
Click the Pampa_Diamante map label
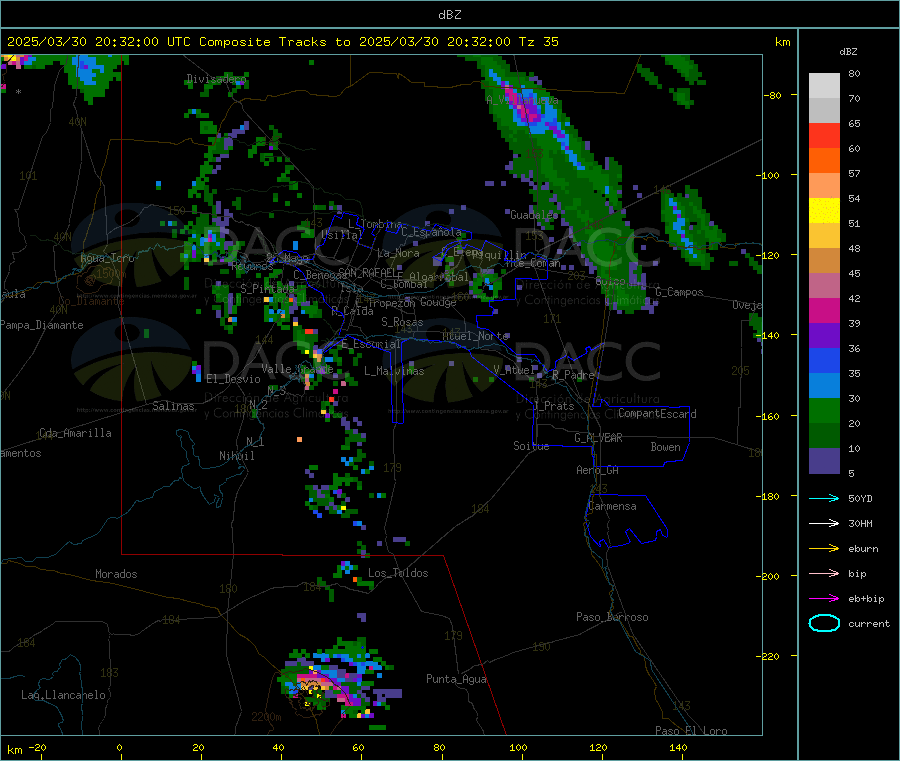41,325
